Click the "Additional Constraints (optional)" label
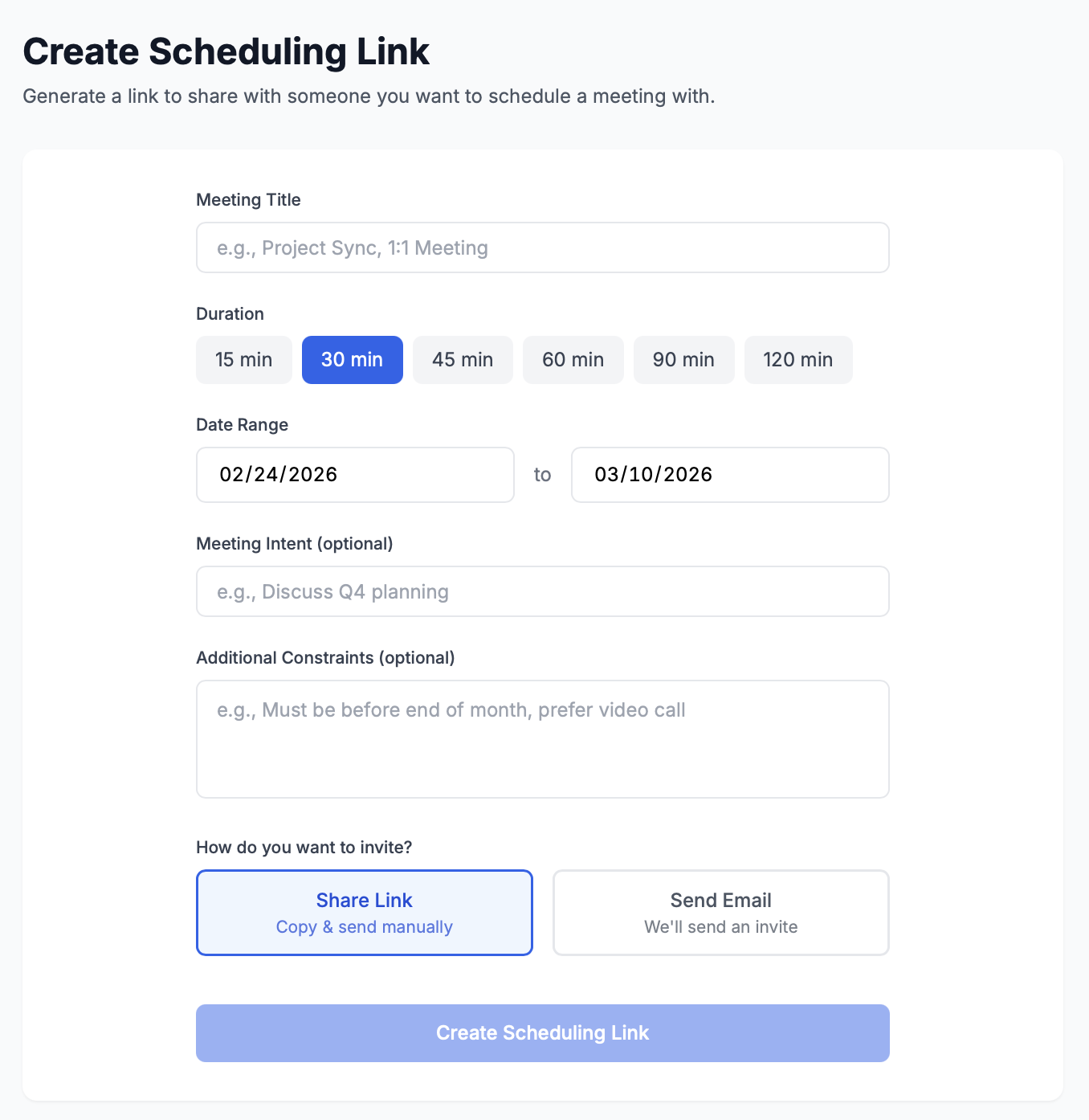The width and height of the screenshot is (1089, 1120). coord(325,658)
